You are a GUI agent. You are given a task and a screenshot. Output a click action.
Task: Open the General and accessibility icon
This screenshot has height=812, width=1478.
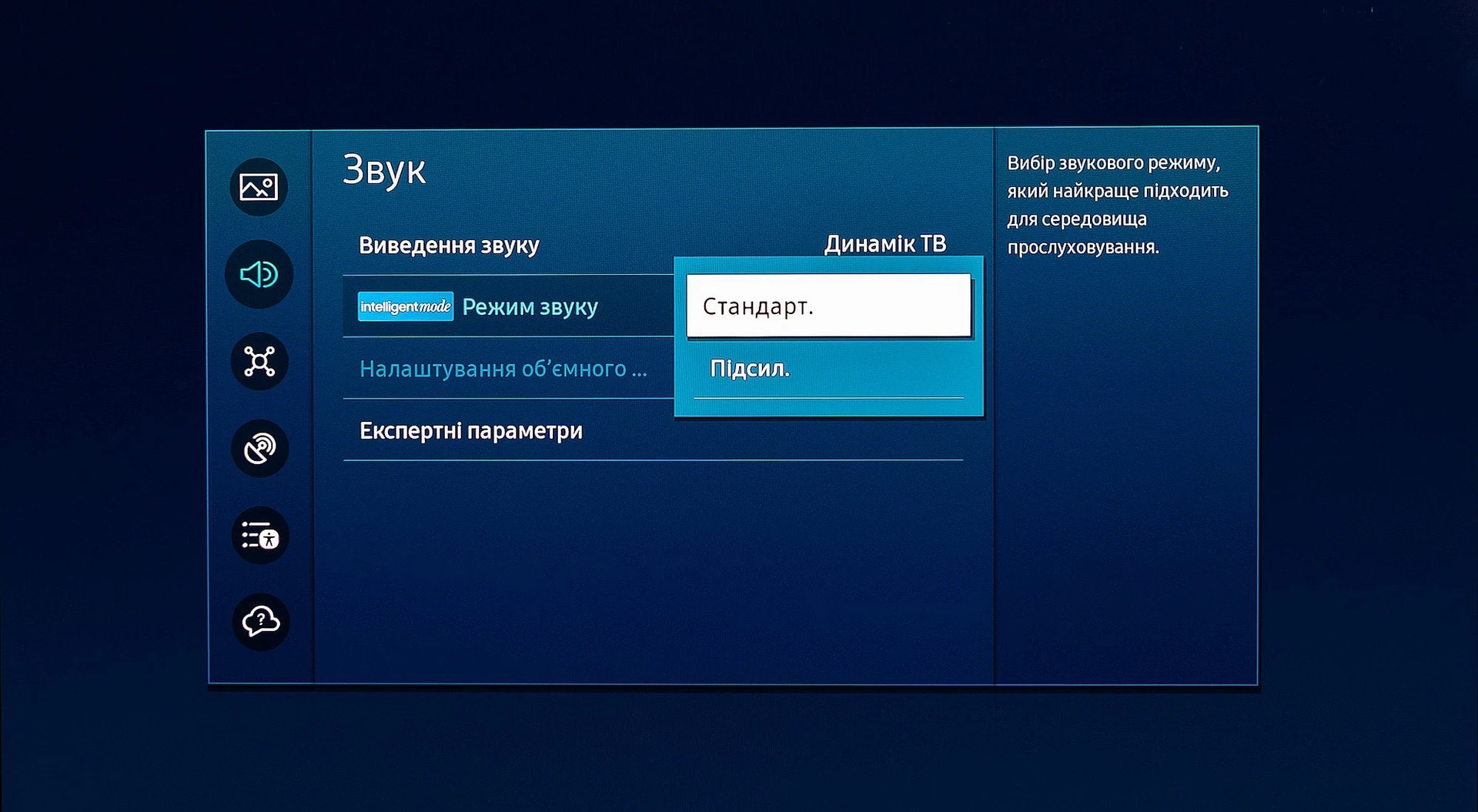[260, 535]
